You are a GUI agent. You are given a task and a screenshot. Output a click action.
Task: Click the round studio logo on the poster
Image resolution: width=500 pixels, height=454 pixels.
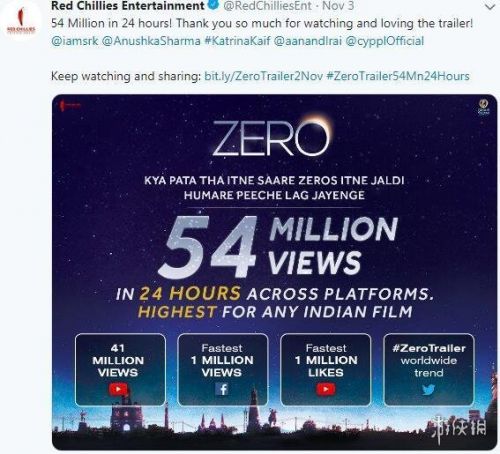(483, 107)
